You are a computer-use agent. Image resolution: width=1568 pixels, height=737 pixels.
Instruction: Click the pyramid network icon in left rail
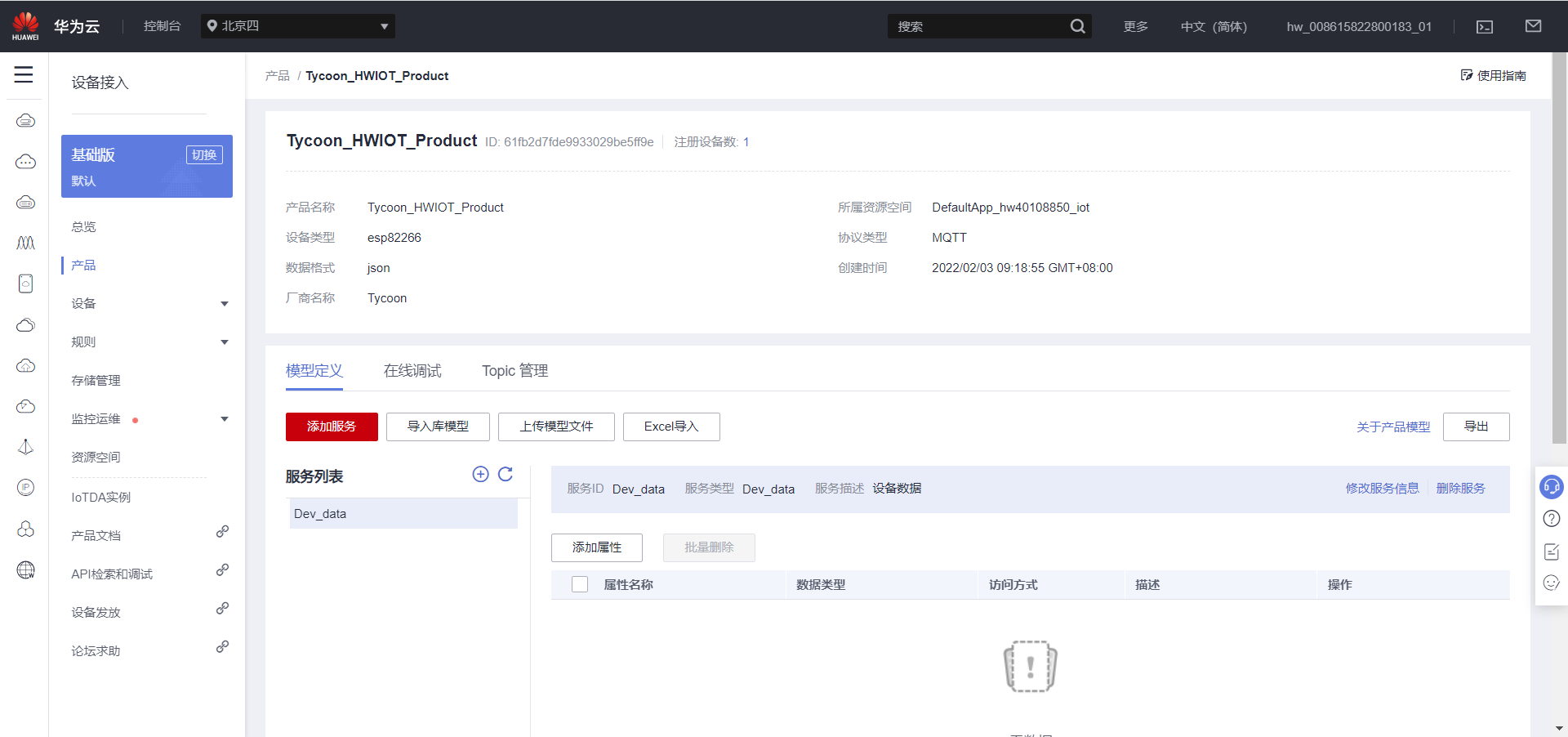(26, 447)
